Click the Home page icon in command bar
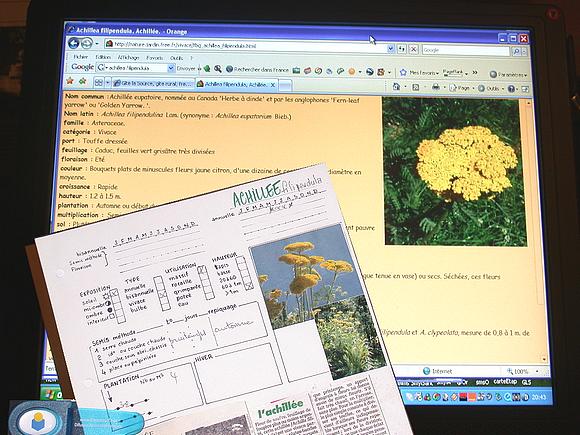Viewport: 580px width, 435px height. (396, 87)
